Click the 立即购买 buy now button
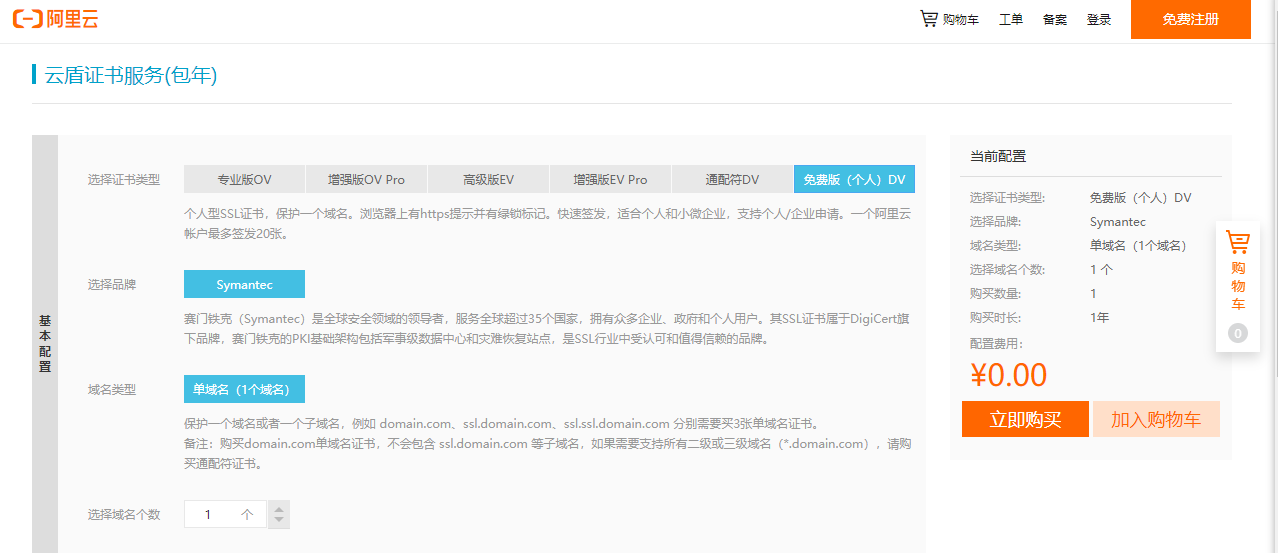Screen dimensions: 1278x553 1025,419
